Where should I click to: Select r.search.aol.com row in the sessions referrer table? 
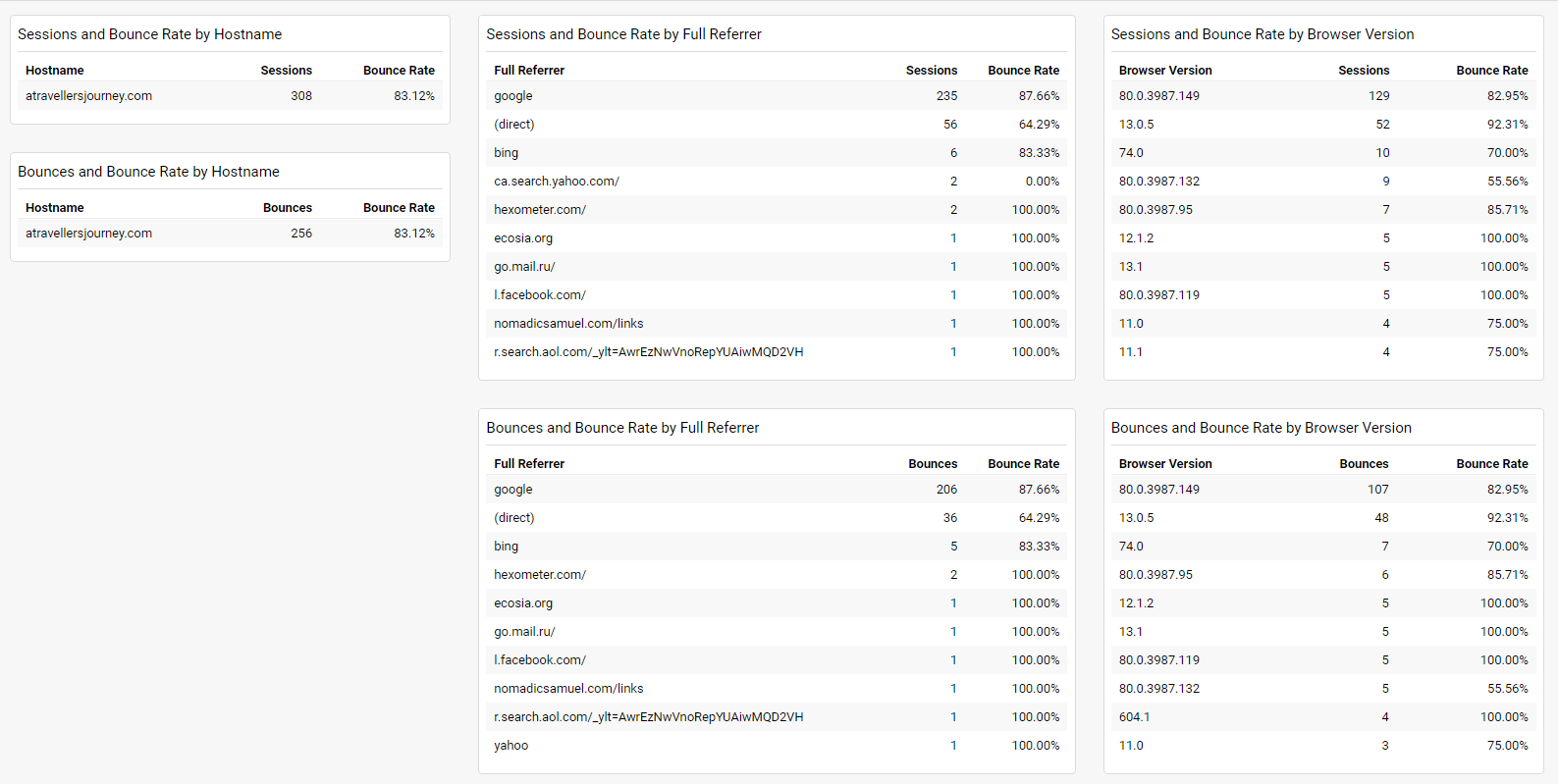(777, 352)
